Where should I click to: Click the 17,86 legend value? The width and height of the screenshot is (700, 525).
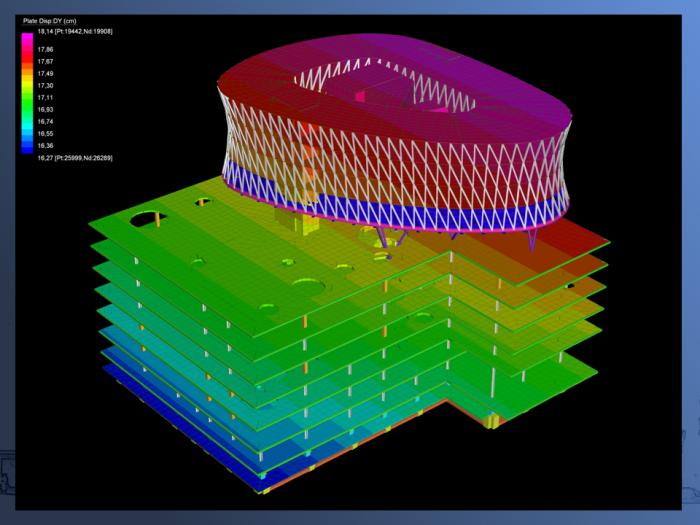pos(45,49)
